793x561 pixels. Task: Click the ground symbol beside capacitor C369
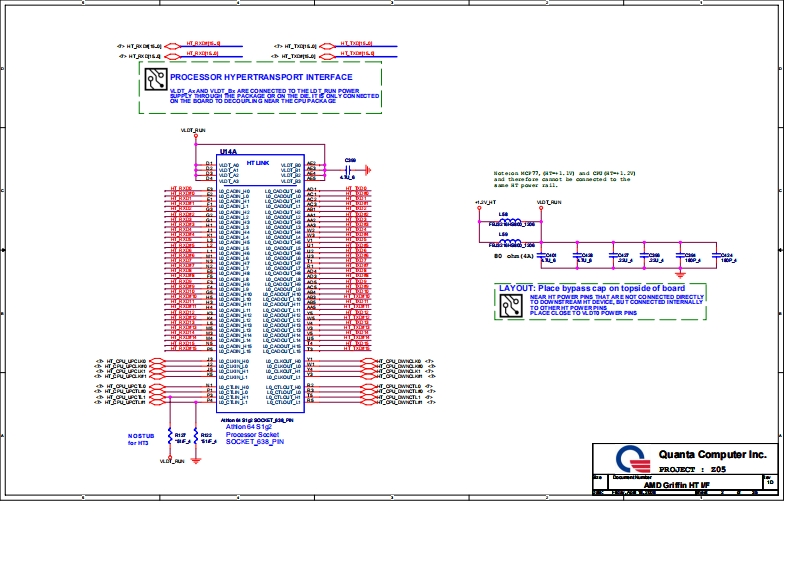367,168
